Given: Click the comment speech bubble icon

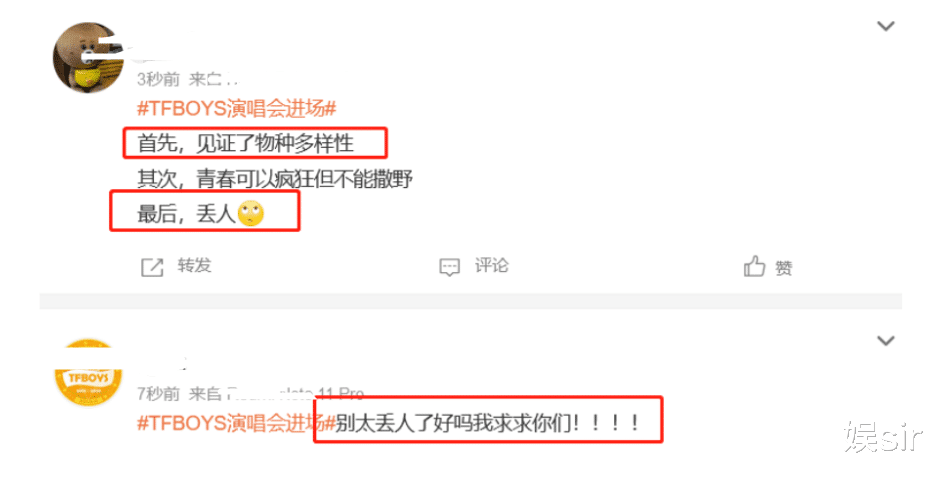Looking at the screenshot, I should (449, 267).
